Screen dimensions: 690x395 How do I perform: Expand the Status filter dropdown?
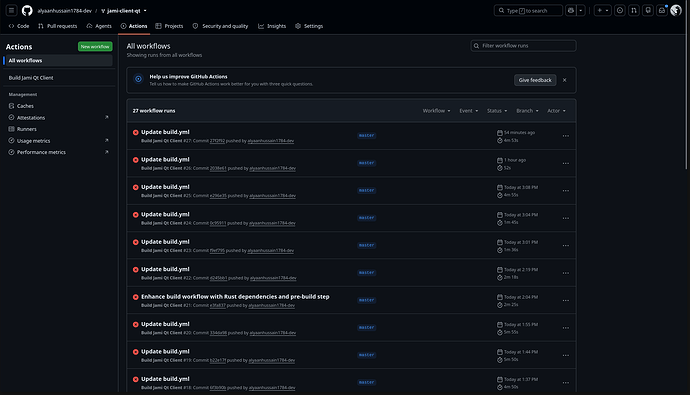(497, 111)
